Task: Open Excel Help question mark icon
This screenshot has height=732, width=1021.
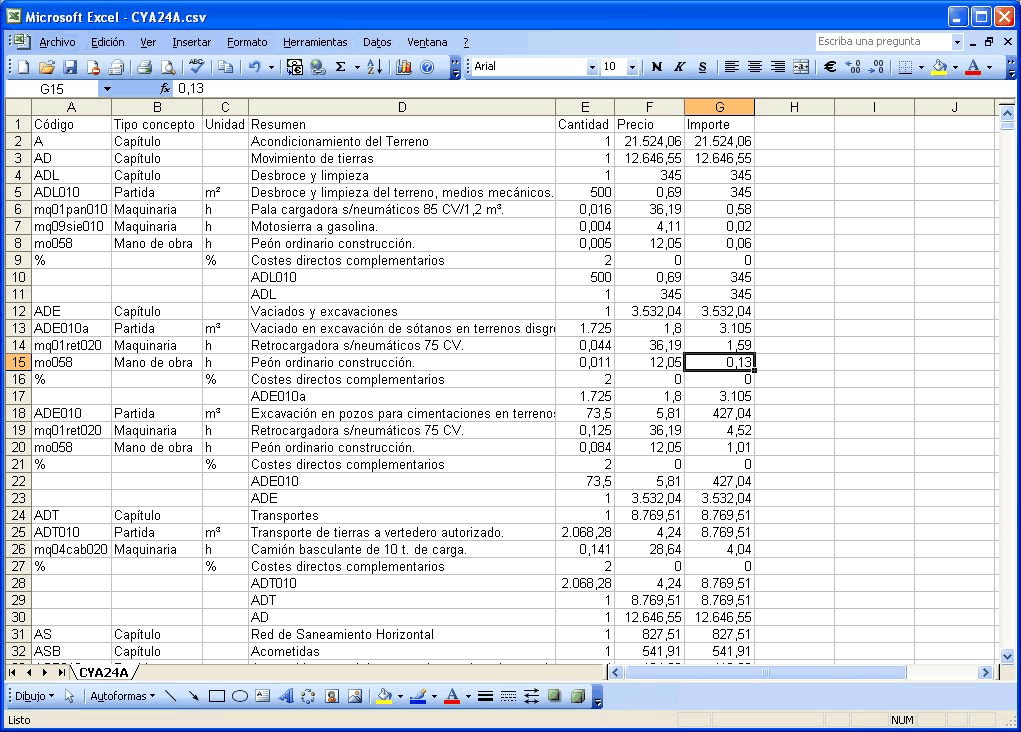Action: coord(427,67)
